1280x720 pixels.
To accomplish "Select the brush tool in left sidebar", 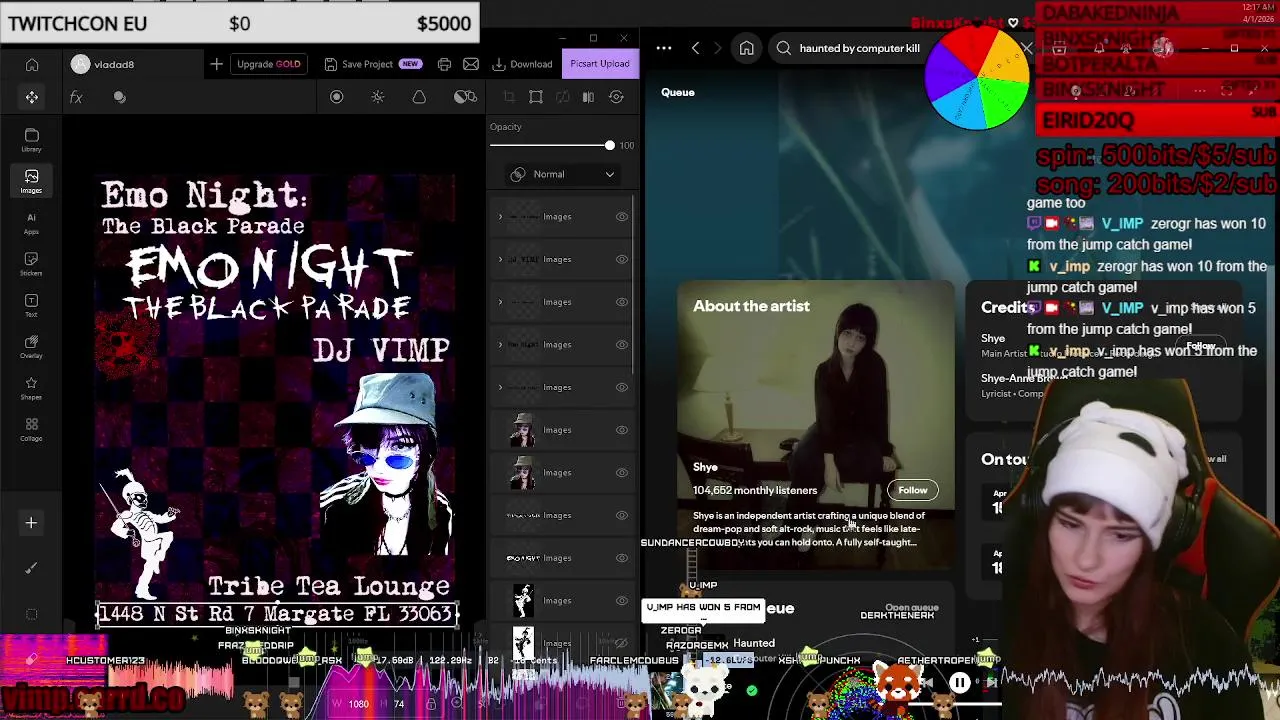I will (x=31, y=568).
